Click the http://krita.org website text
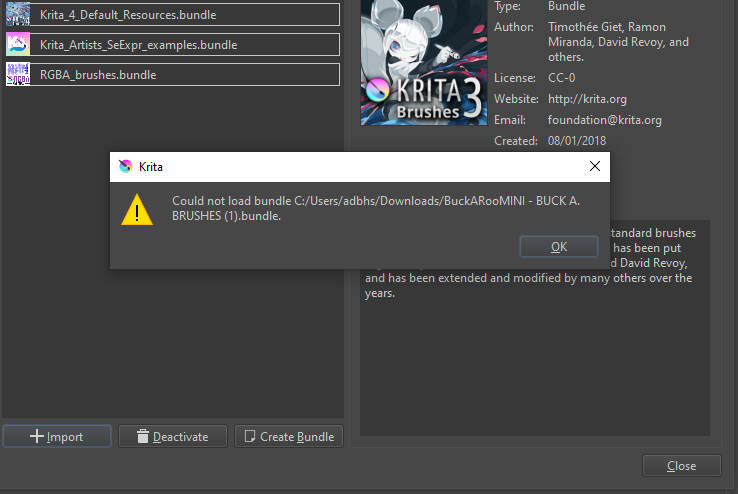Viewport: 738px width, 494px height. [x=587, y=99]
